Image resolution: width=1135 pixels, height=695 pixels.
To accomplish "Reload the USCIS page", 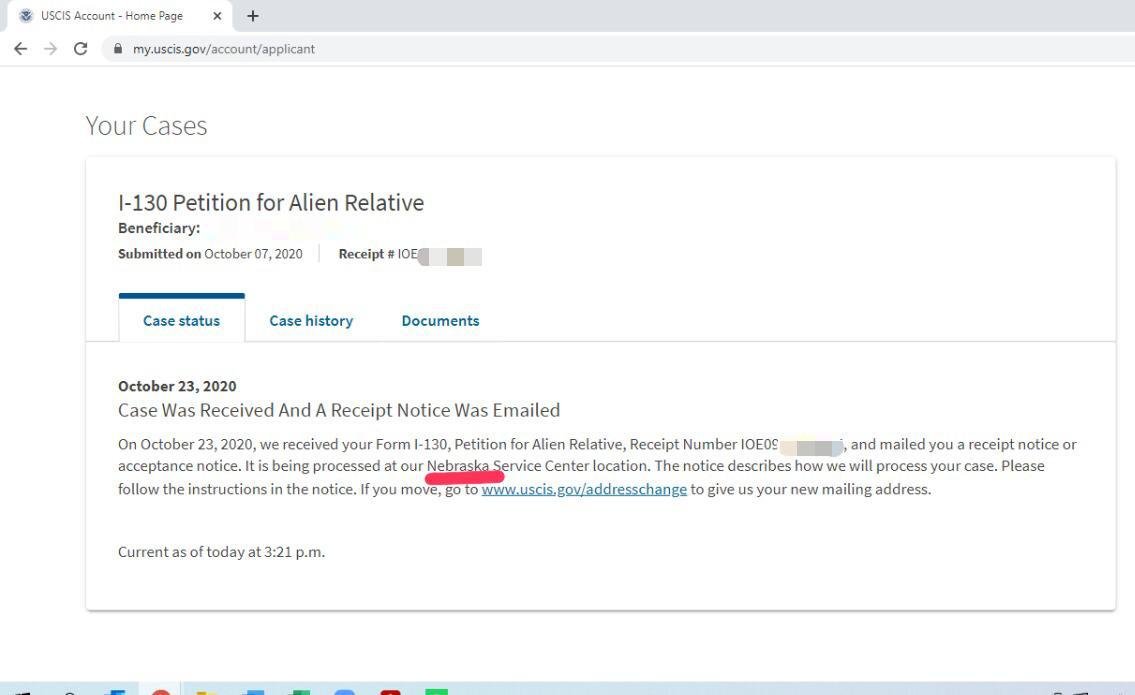I will [x=80, y=49].
